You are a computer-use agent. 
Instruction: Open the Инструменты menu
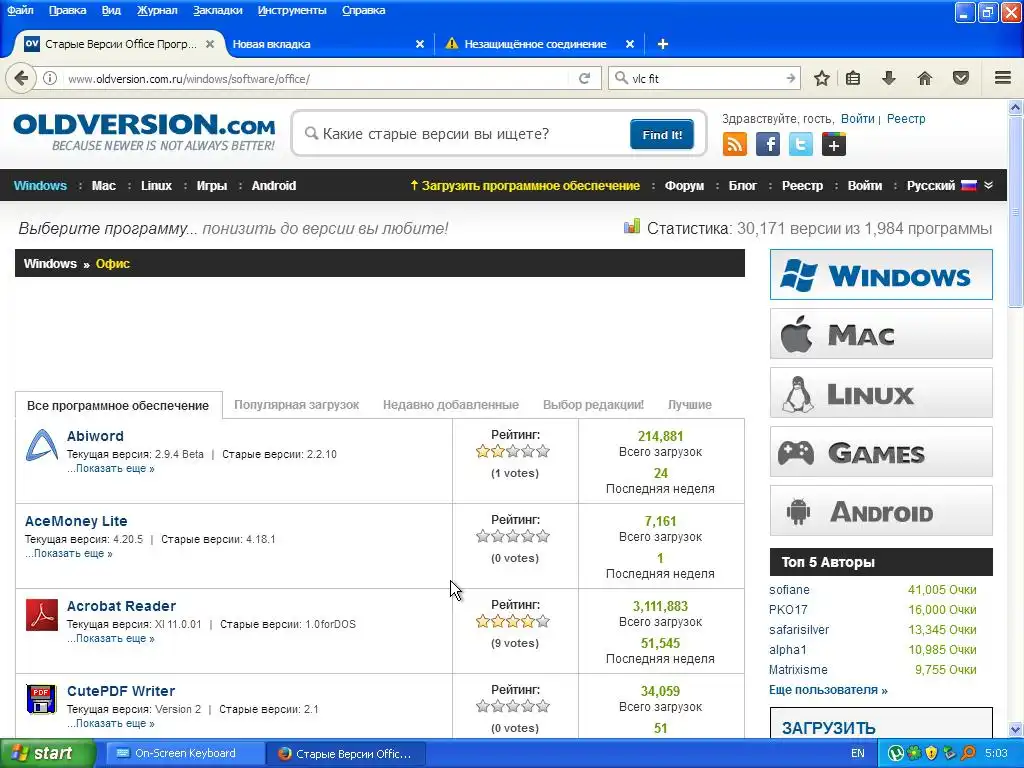coord(292,10)
